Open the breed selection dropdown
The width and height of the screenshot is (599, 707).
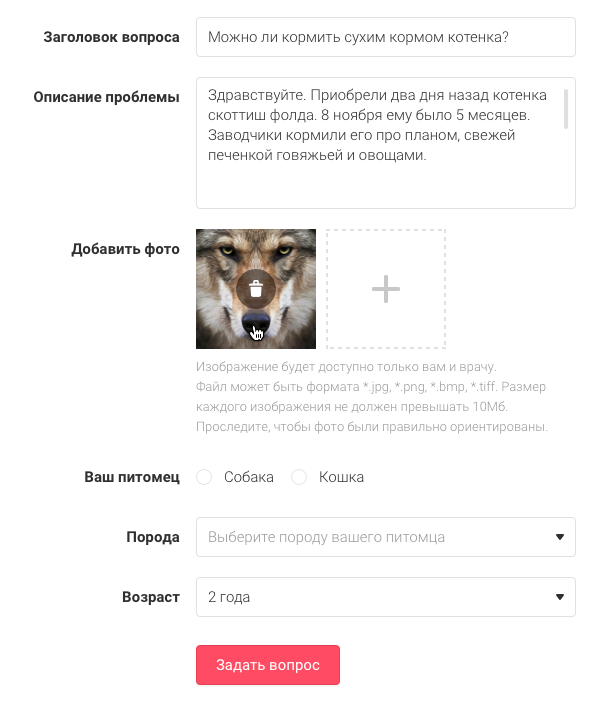[386, 537]
